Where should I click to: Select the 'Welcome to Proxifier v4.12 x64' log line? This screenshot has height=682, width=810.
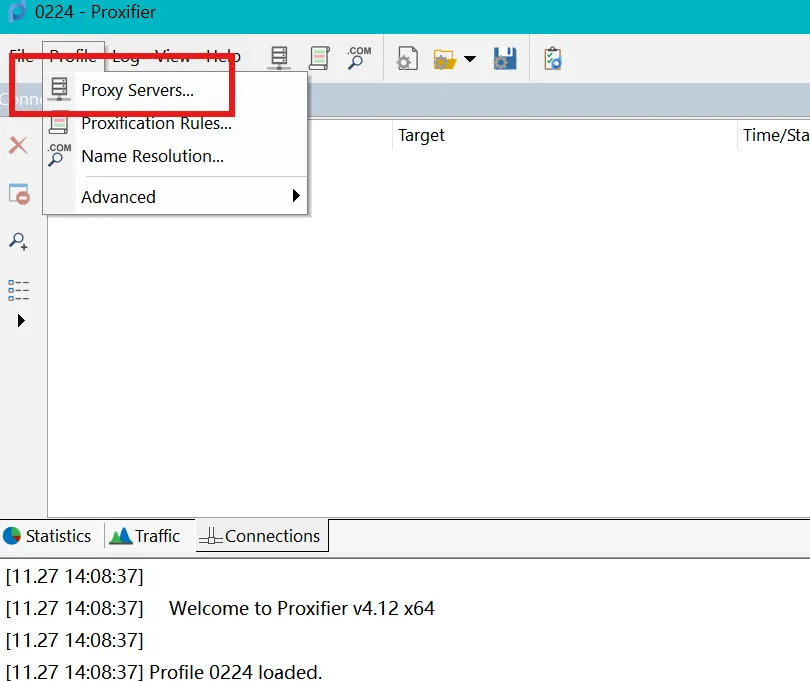tap(302, 608)
